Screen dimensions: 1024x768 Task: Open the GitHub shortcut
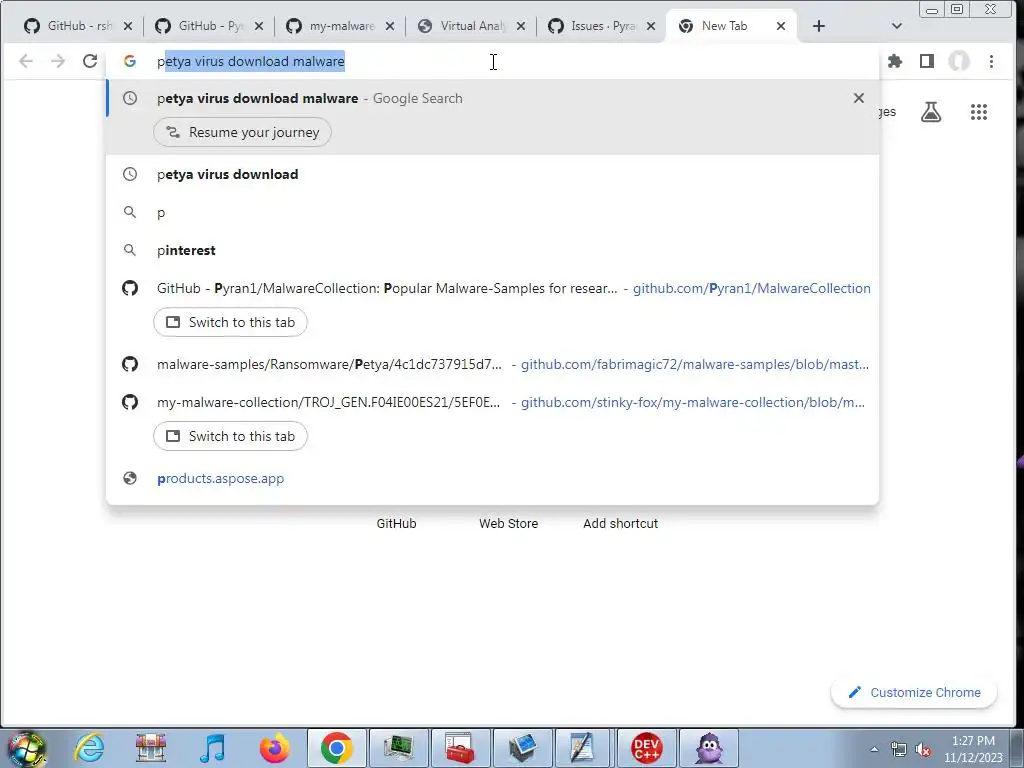(x=396, y=523)
